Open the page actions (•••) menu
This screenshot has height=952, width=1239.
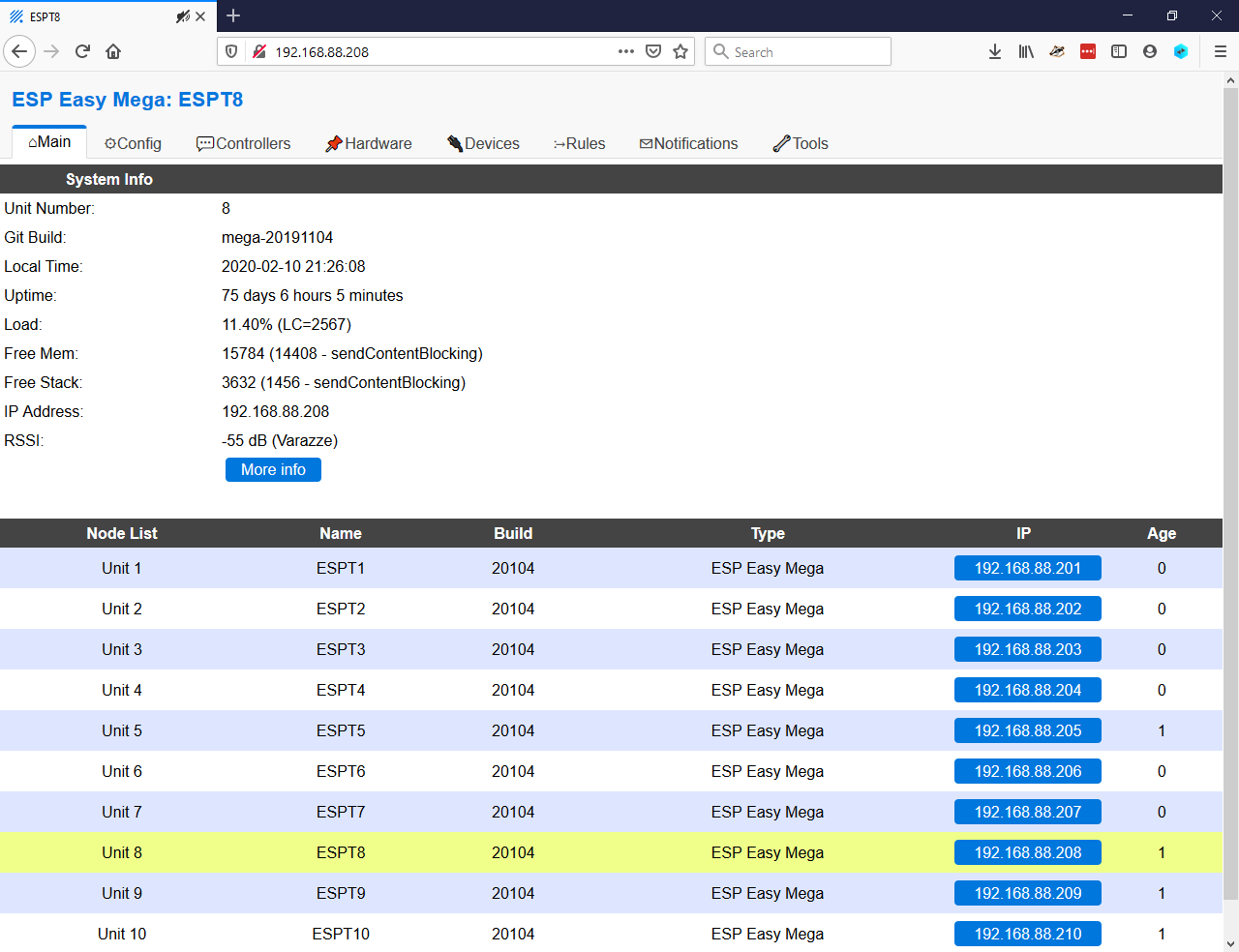[626, 51]
